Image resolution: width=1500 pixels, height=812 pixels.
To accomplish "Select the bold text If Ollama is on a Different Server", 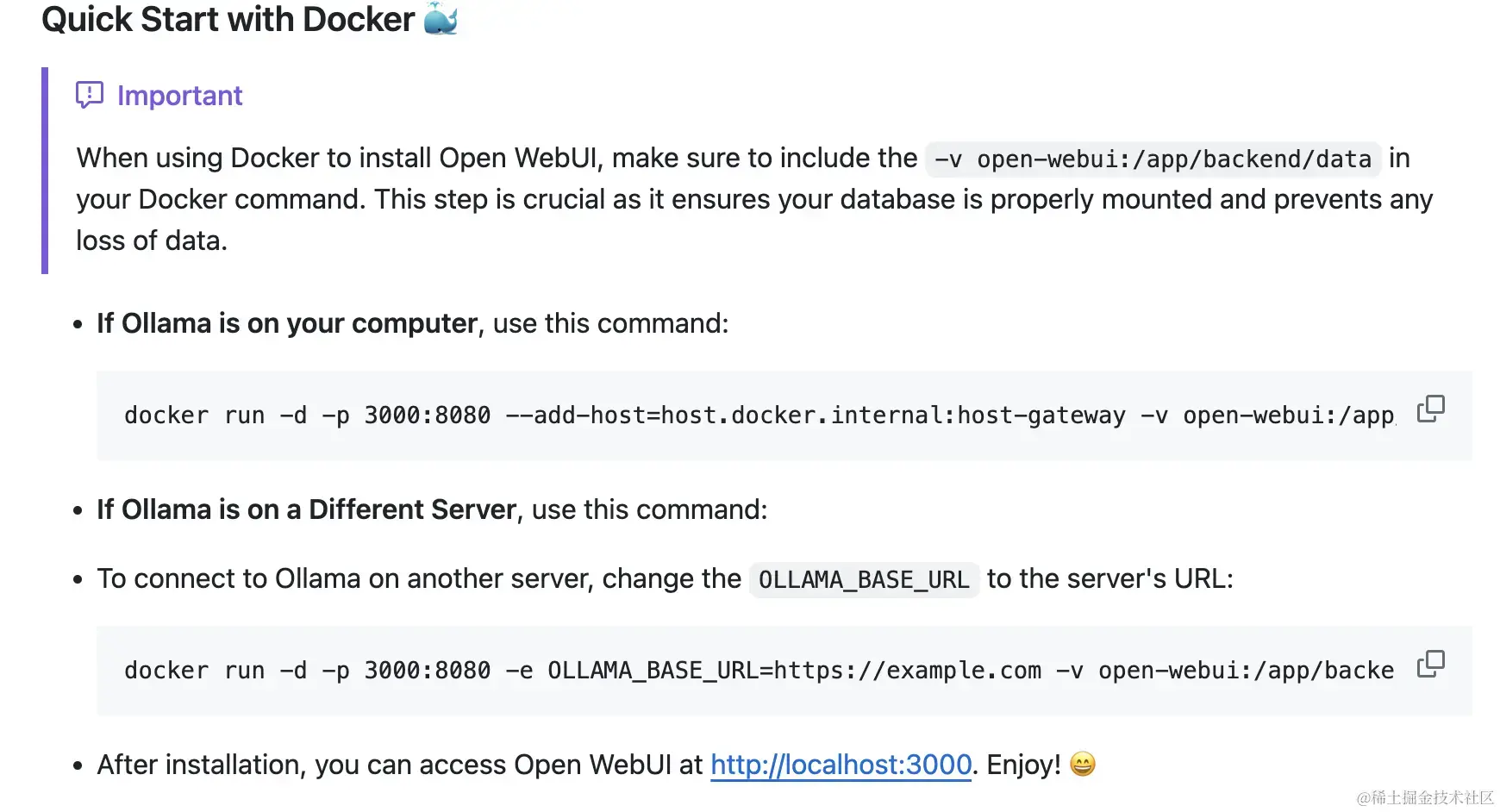I will click(x=306, y=509).
